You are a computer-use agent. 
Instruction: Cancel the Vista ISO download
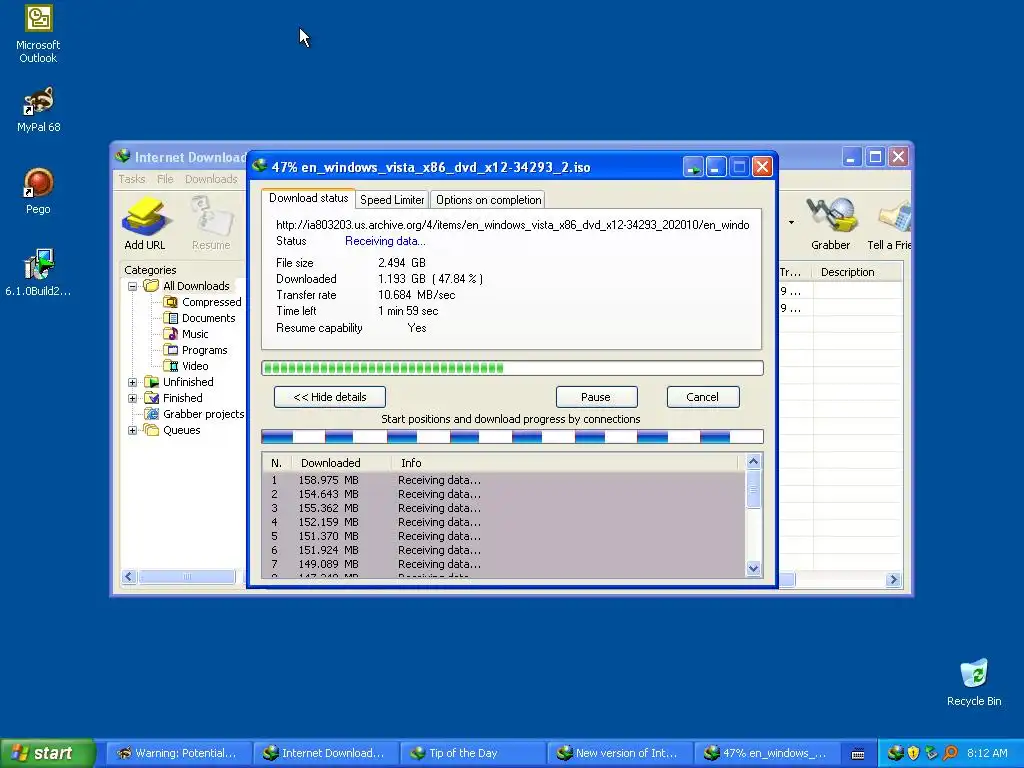703,397
